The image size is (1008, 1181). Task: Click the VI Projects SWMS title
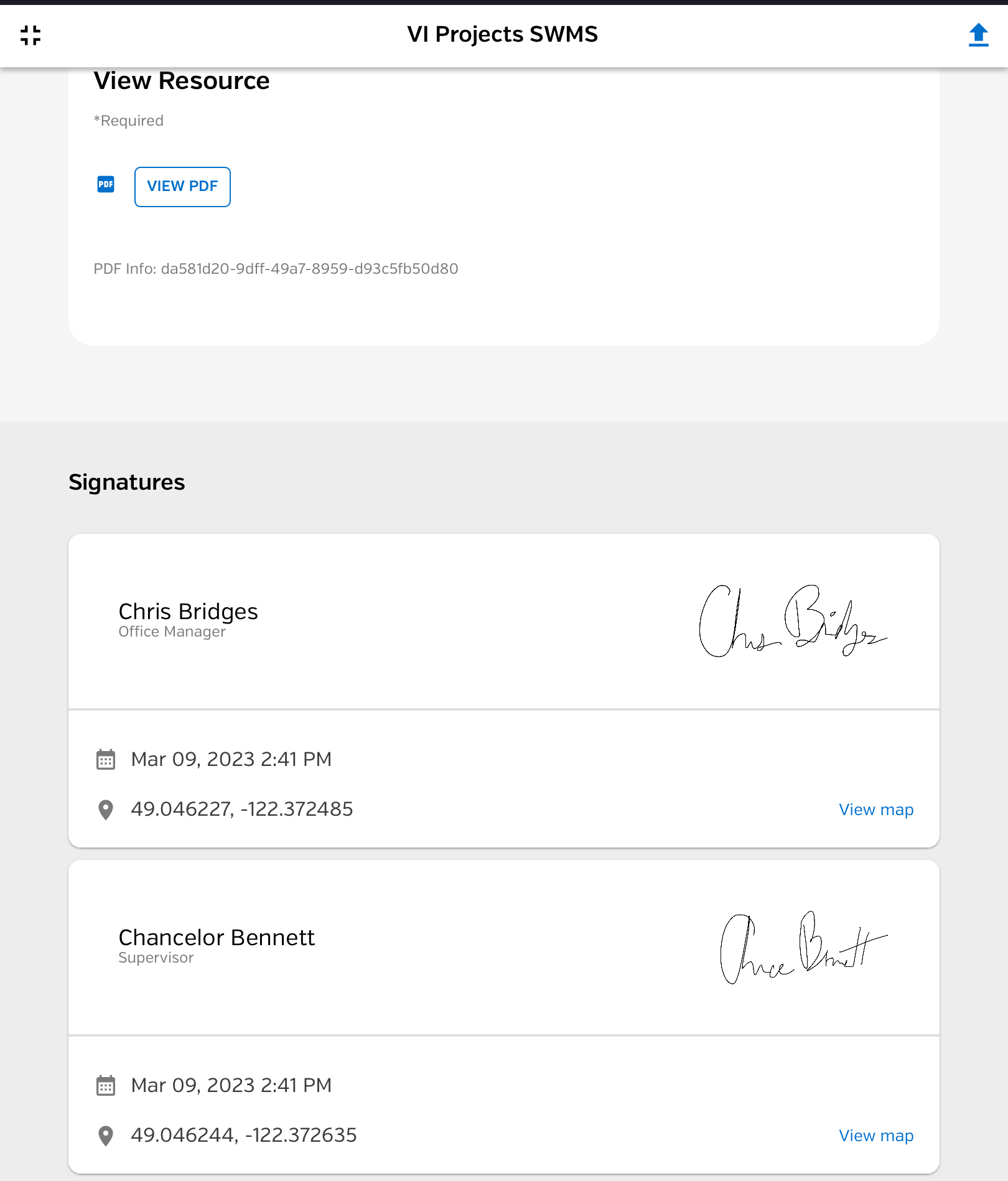pos(503,34)
